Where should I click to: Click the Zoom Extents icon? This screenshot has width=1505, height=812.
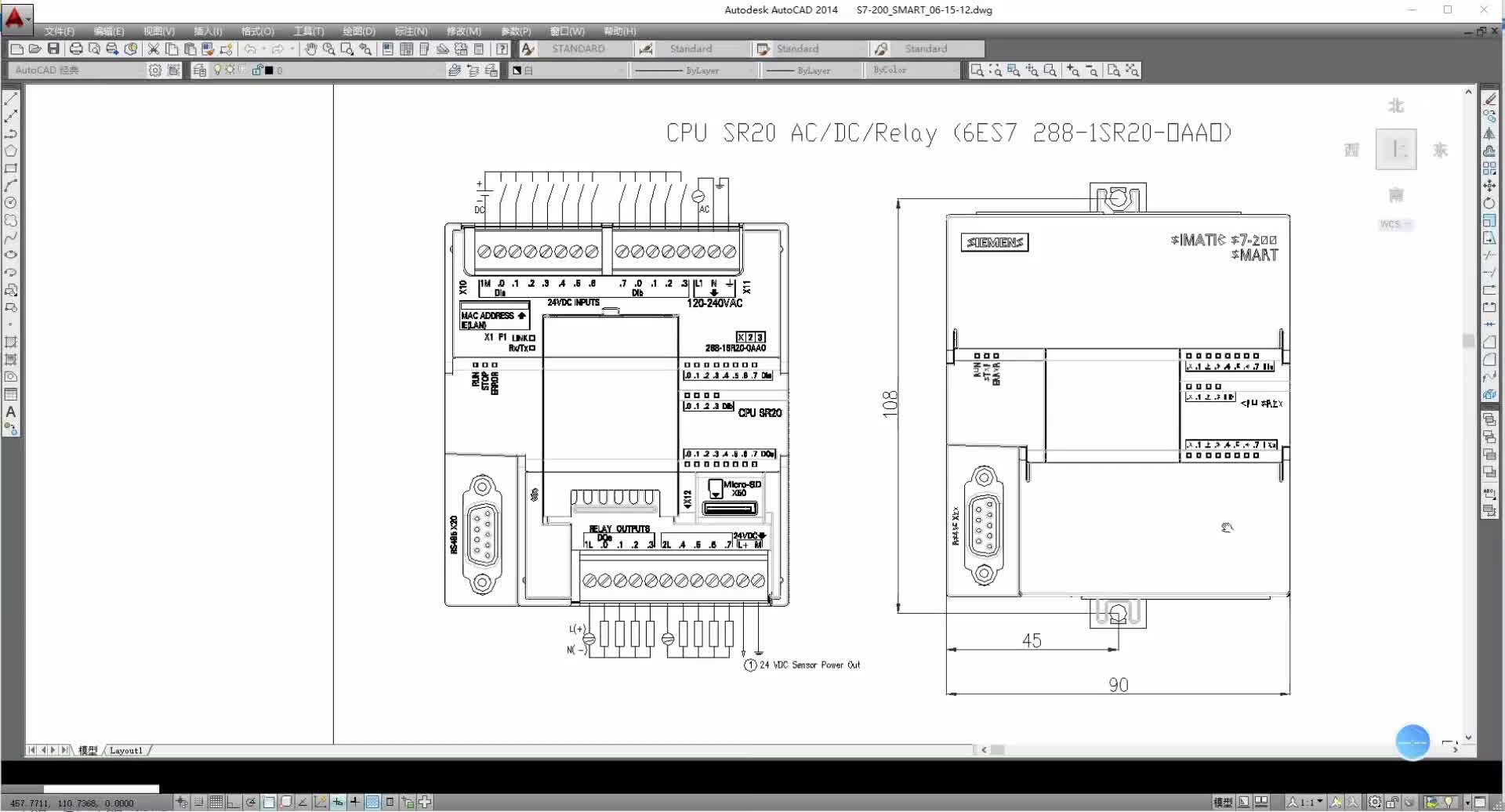(1132, 71)
